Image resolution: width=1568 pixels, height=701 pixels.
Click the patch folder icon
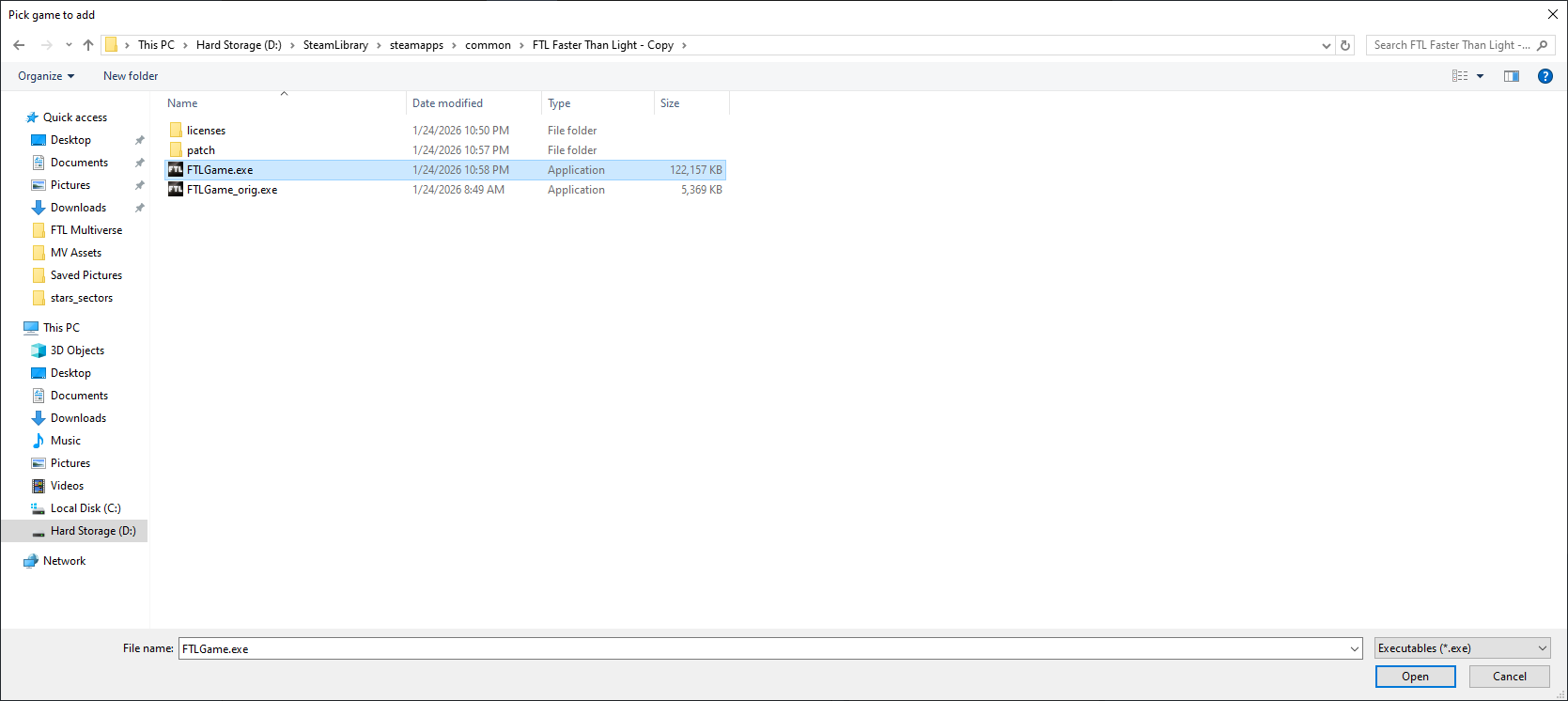point(176,150)
